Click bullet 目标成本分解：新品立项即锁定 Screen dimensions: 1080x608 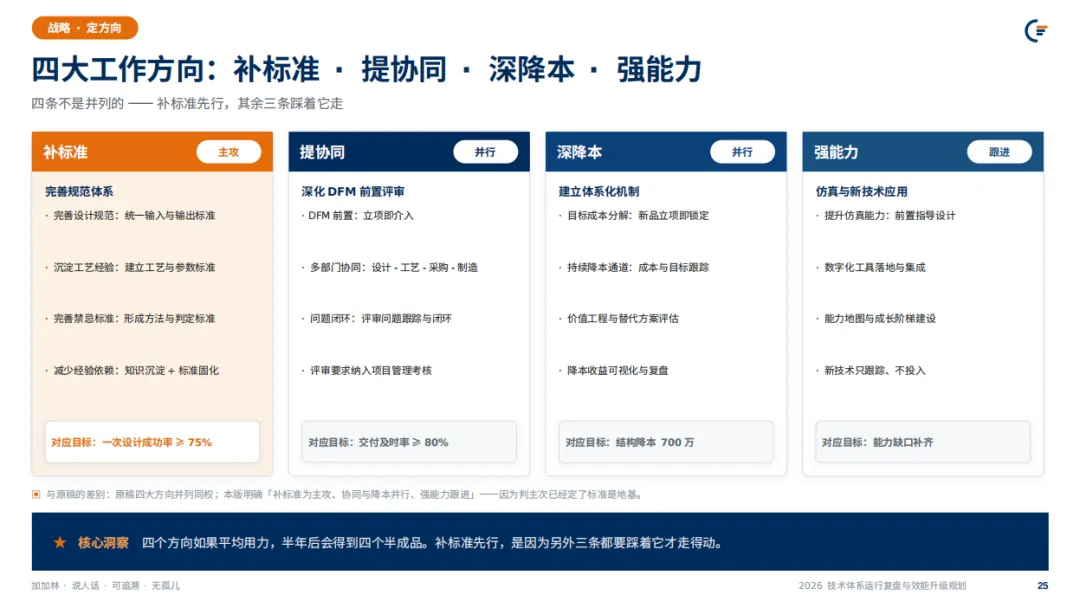pos(634,216)
